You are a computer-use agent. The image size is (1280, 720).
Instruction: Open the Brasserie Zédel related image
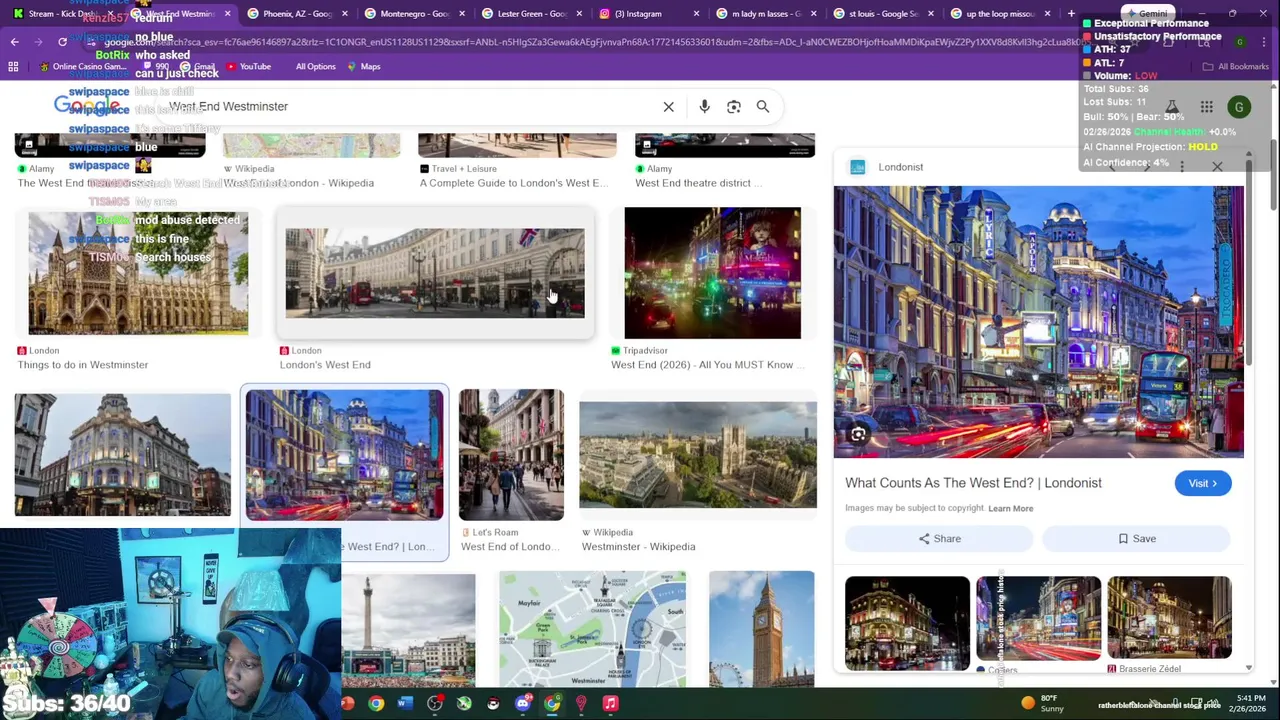(1169, 618)
